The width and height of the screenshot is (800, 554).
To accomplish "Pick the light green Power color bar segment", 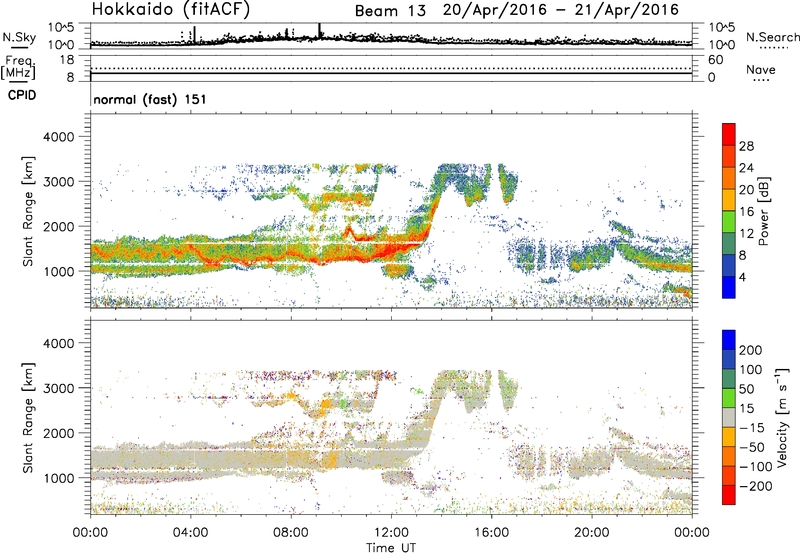I will pos(729,222).
